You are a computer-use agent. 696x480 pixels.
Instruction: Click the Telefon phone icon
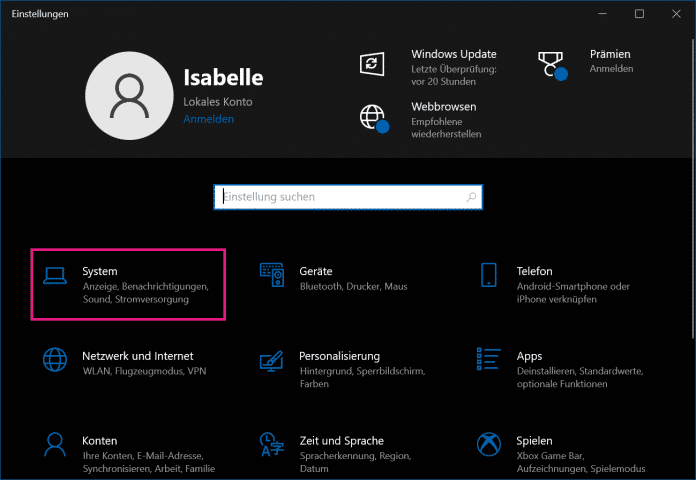[488, 277]
